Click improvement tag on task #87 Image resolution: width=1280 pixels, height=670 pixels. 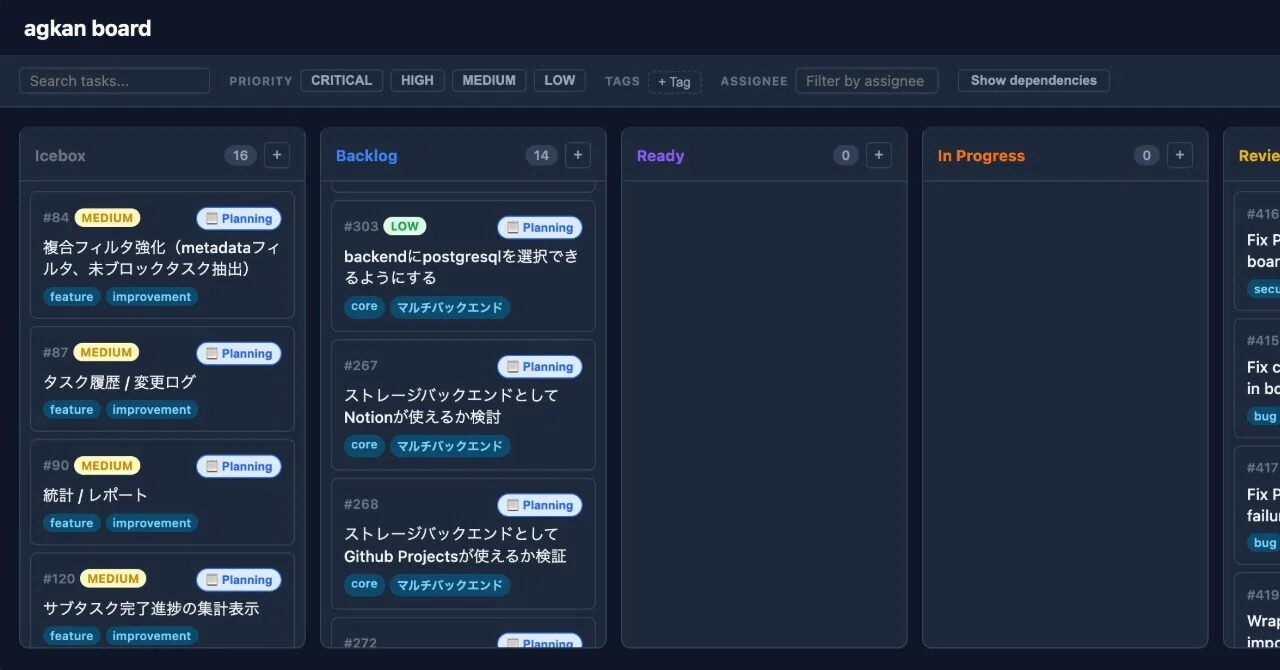[152, 410]
